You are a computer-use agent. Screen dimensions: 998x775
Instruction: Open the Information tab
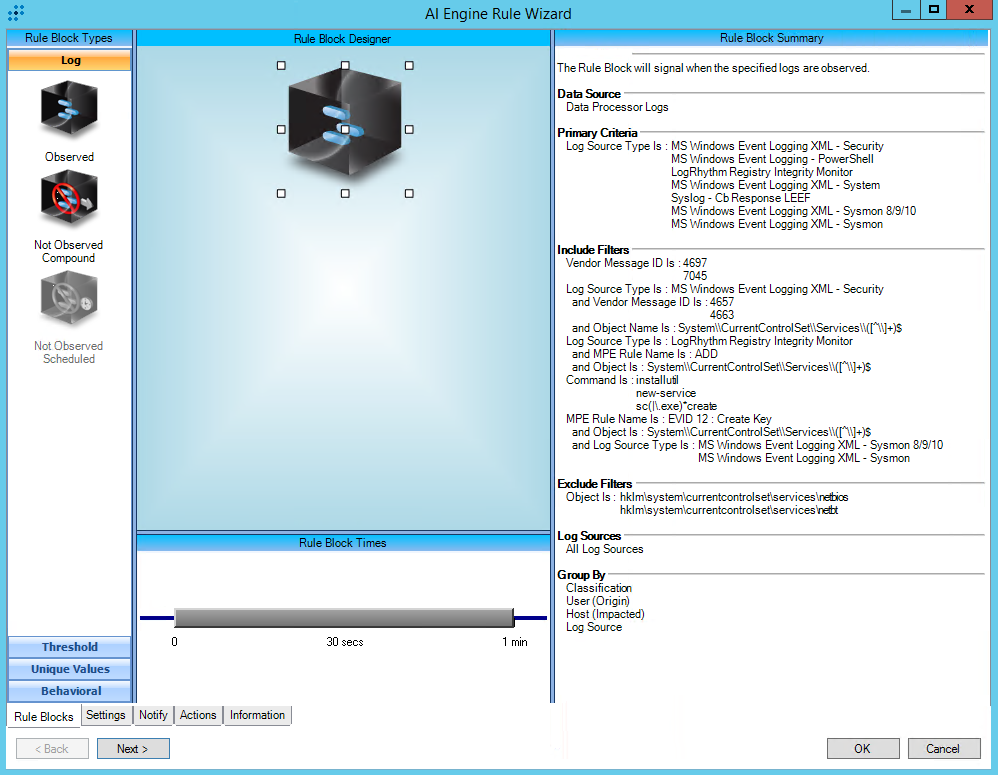257,715
